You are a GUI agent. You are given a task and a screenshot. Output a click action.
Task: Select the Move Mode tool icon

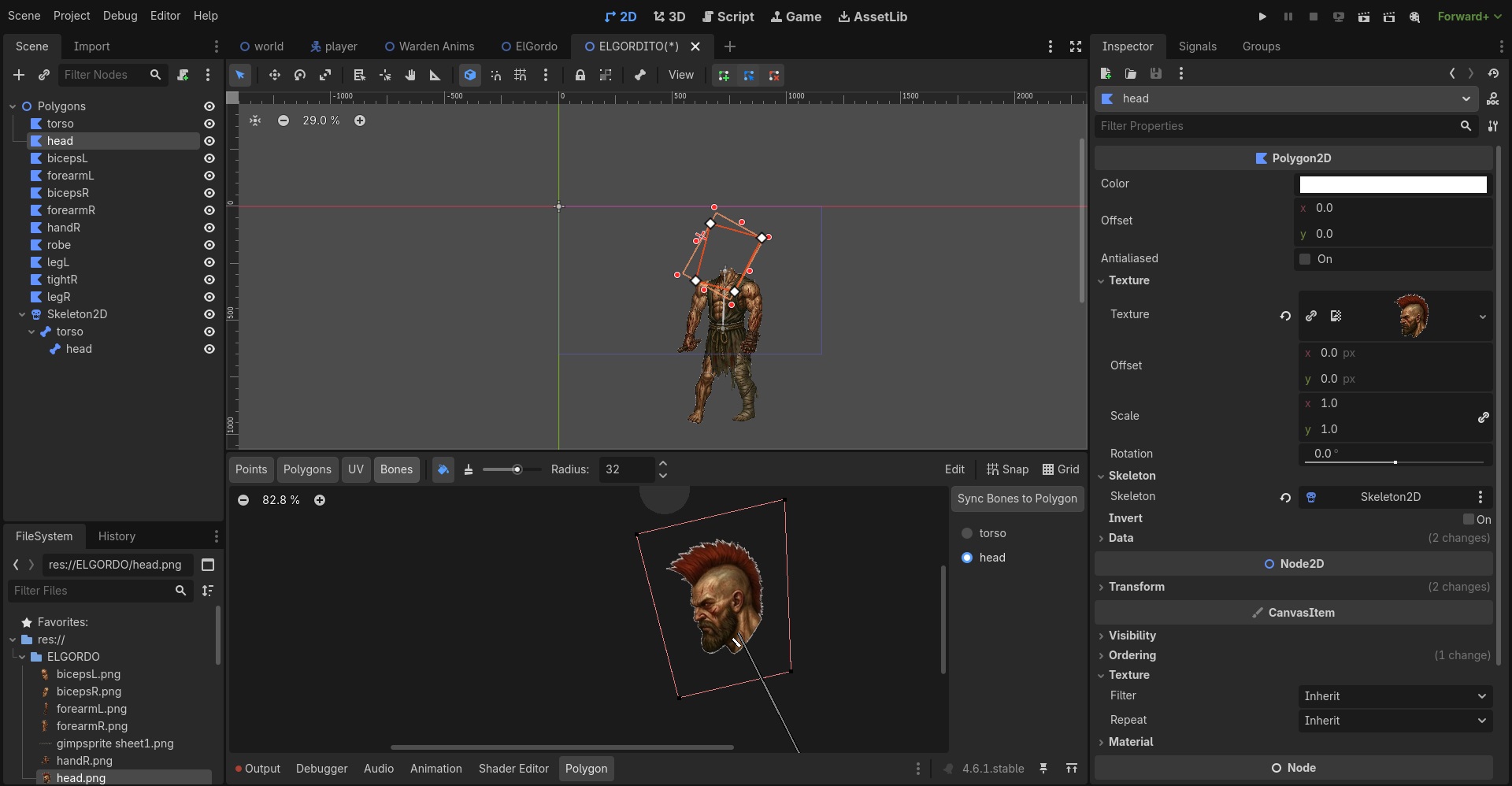[274, 75]
